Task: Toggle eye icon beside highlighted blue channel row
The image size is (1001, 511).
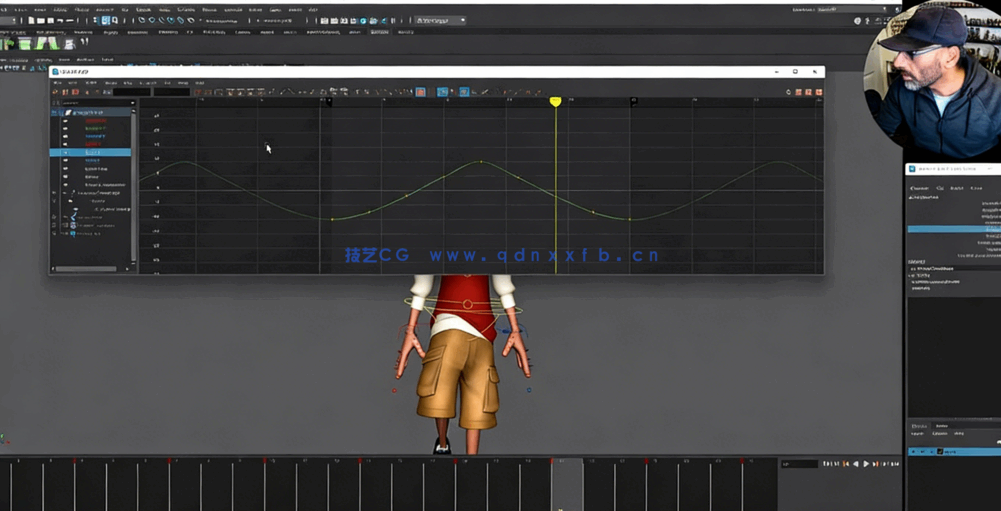Action: click(x=65, y=152)
